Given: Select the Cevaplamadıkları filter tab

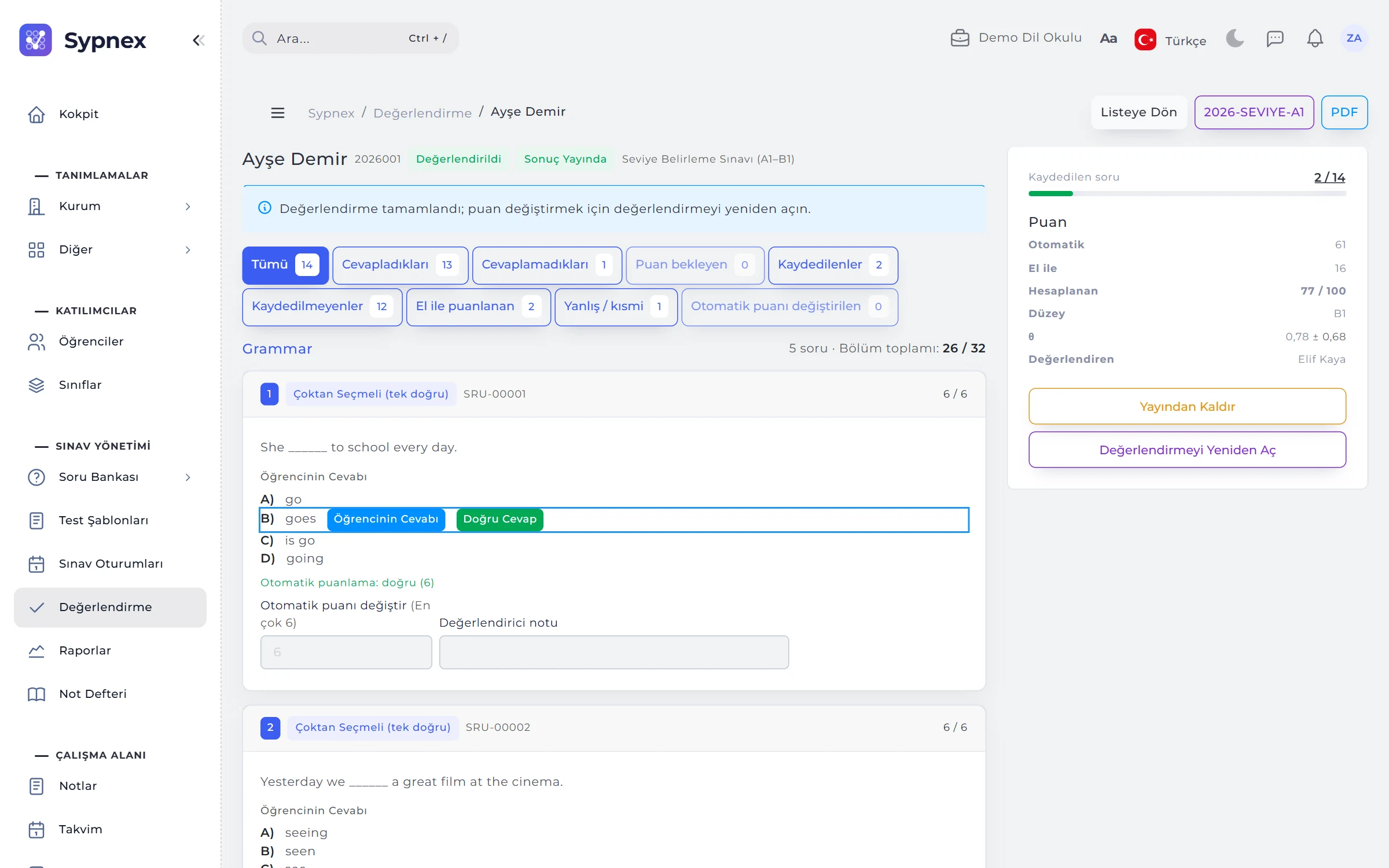Looking at the screenshot, I should click(547, 265).
